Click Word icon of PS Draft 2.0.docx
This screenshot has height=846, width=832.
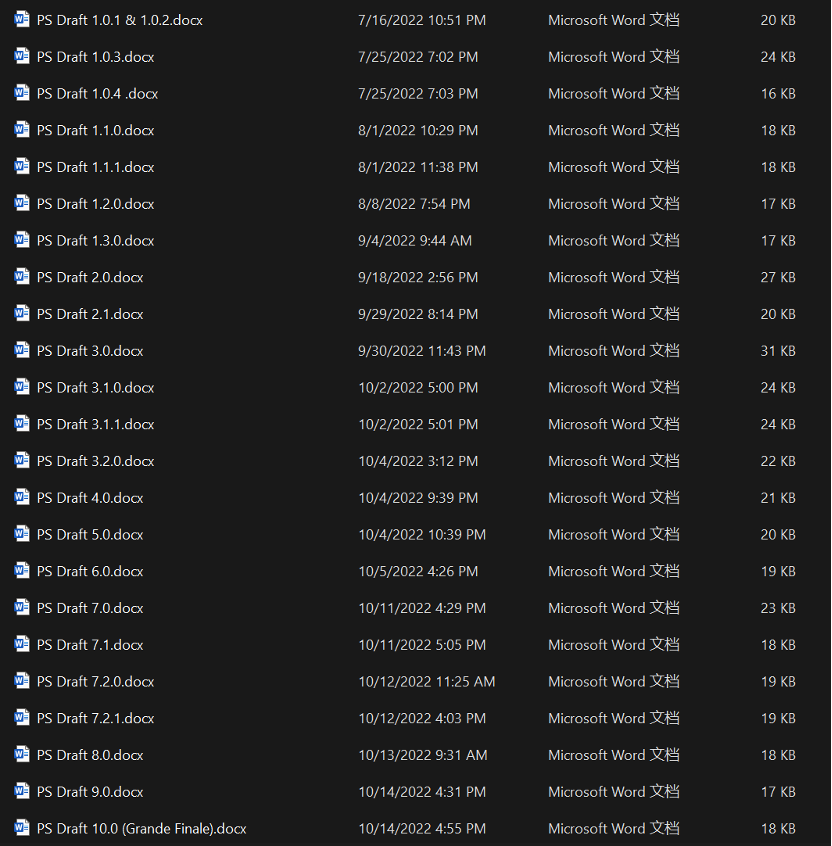[x=22, y=276]
